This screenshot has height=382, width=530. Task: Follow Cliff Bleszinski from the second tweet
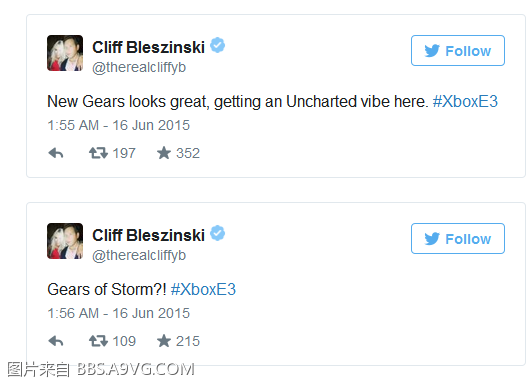tap(458, 238)
